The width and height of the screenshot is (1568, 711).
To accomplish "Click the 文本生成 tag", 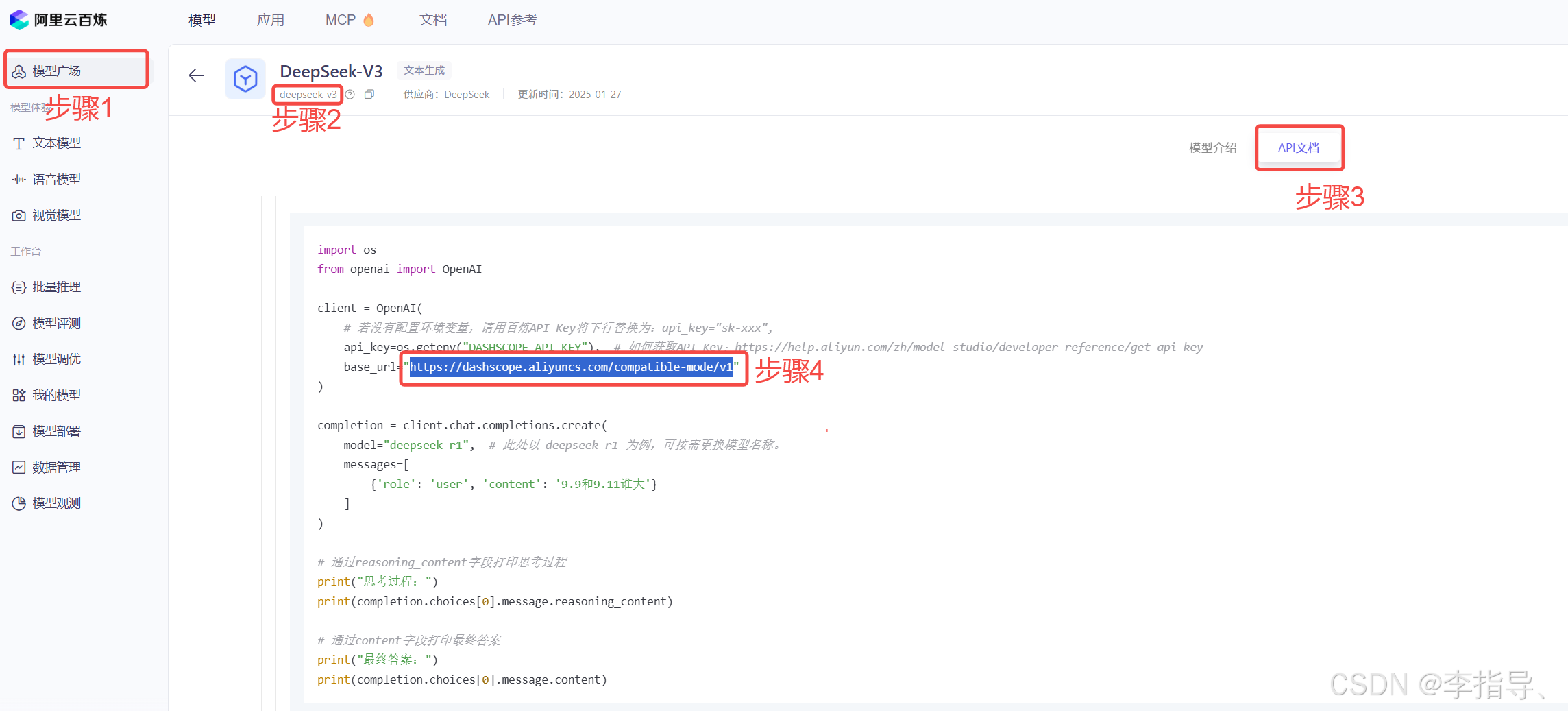I will tap(424, 70).
